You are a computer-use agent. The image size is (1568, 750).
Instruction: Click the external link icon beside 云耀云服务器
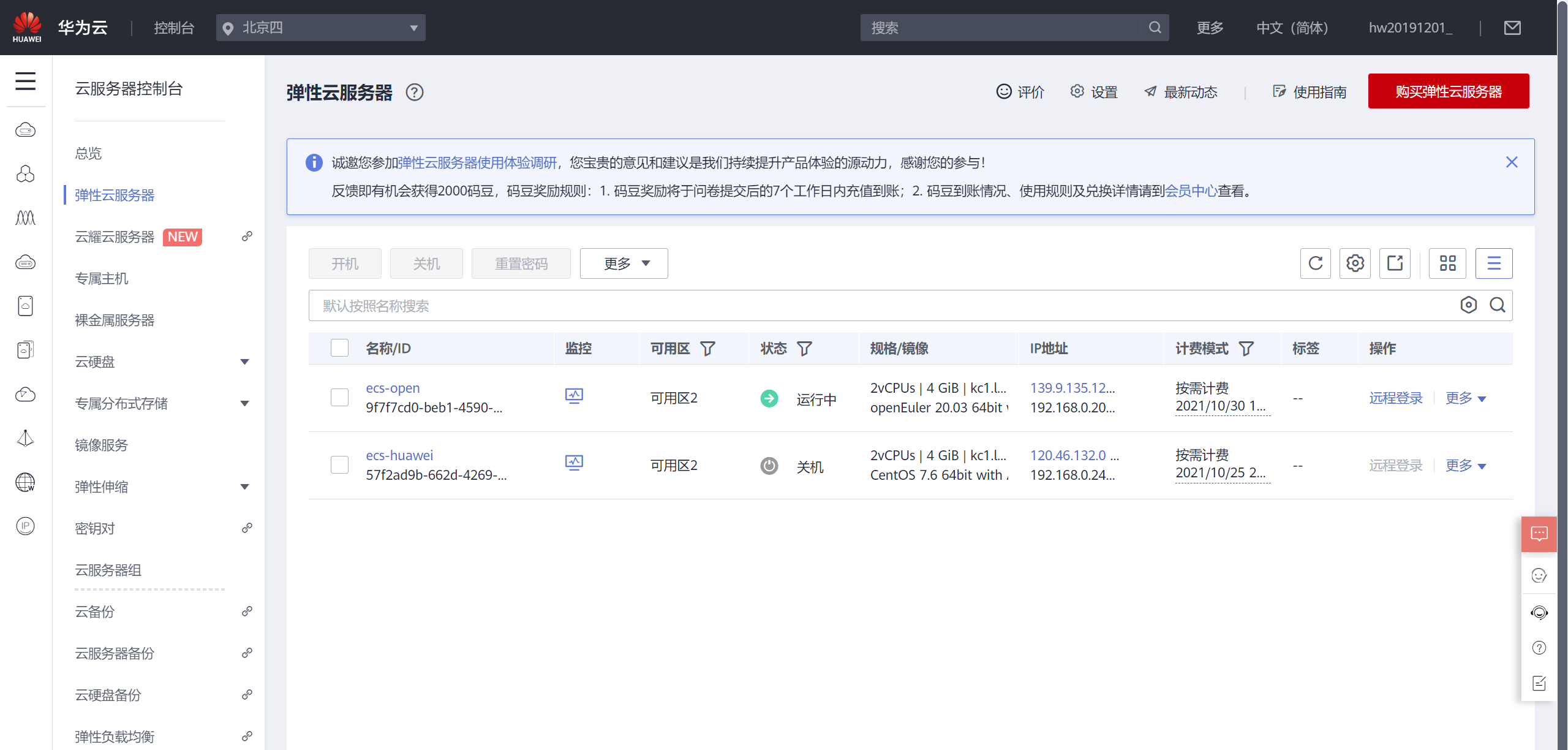[x=247, y=237]
